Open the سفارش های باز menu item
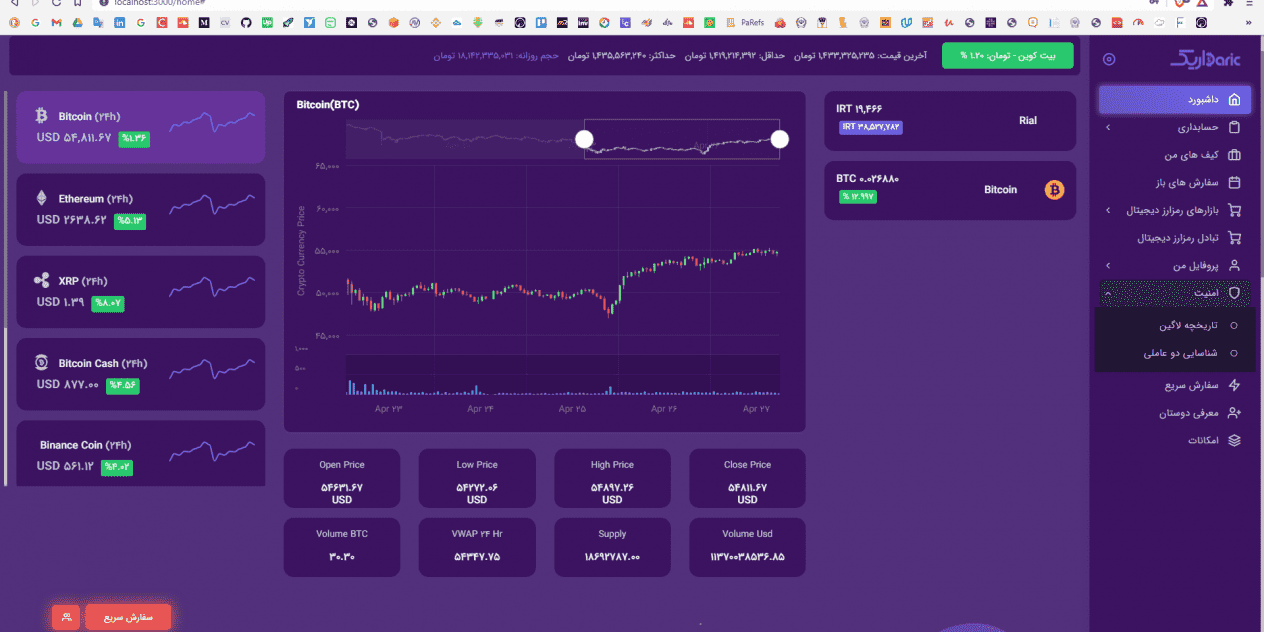 coord(1175,183)
